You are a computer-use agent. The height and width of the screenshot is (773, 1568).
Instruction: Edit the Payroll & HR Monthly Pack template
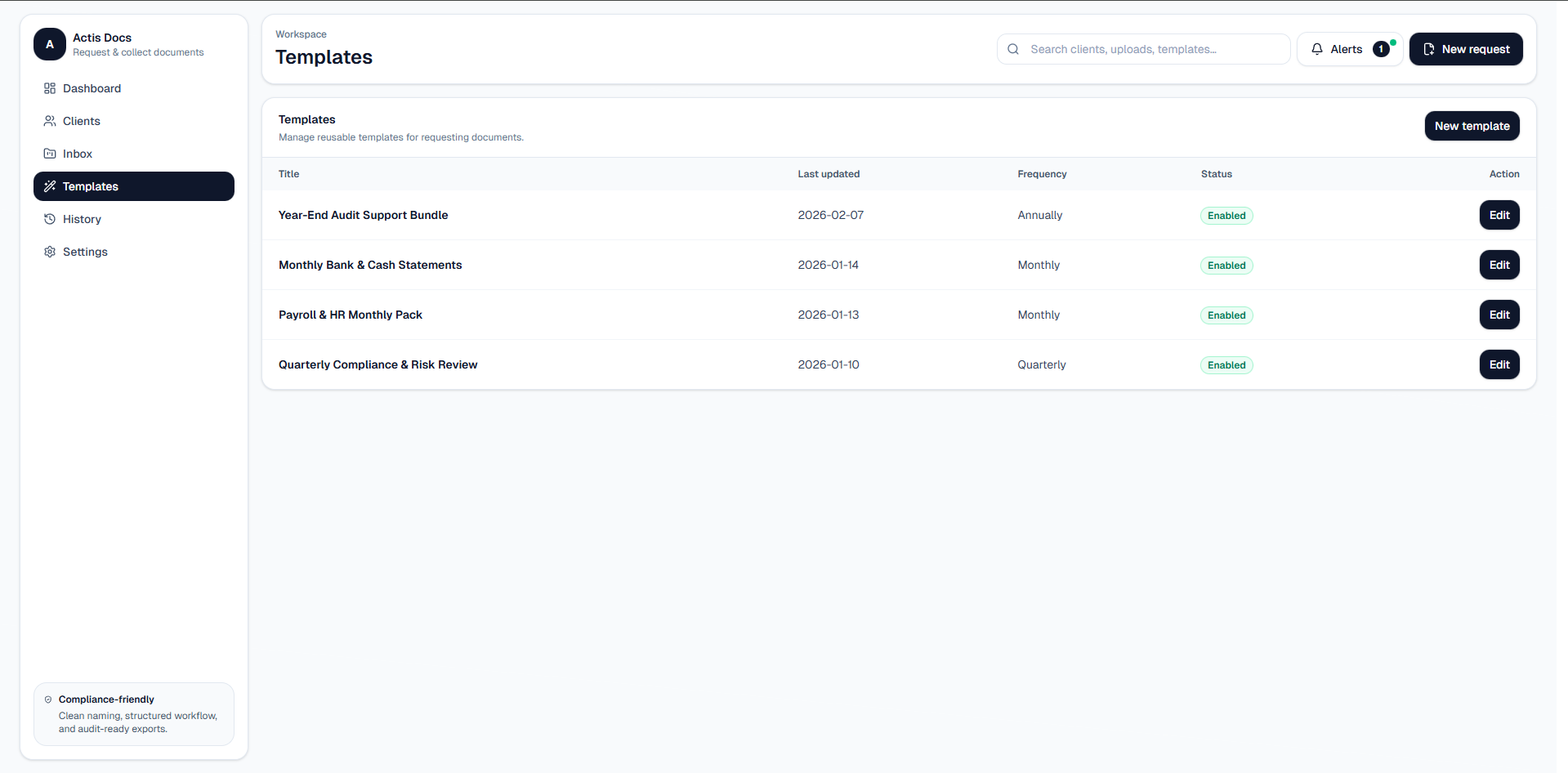pyautogui.click(x=1499, y=315)
